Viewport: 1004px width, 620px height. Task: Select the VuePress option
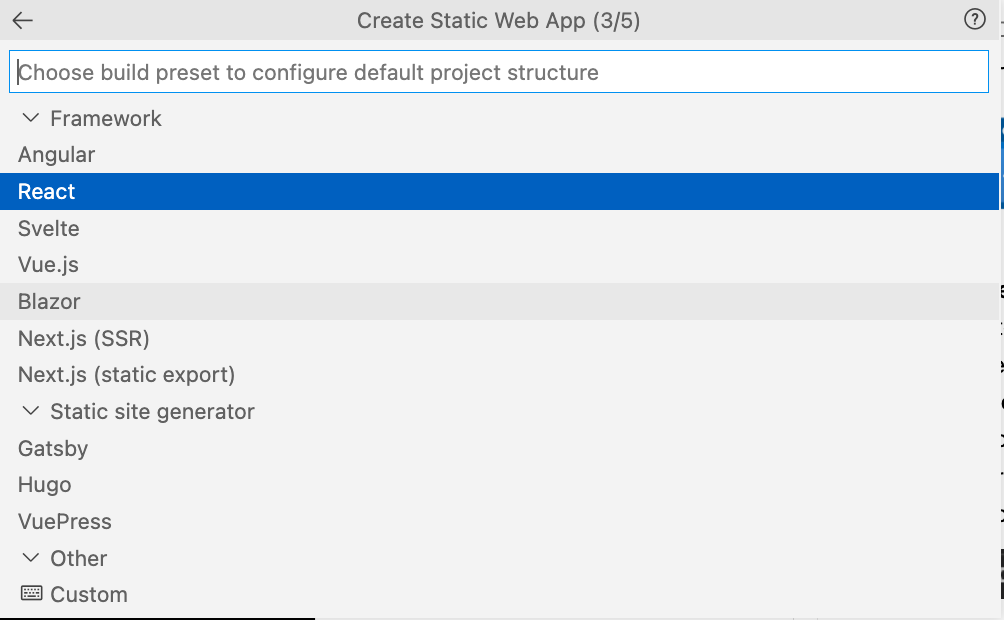pos(65,521)
